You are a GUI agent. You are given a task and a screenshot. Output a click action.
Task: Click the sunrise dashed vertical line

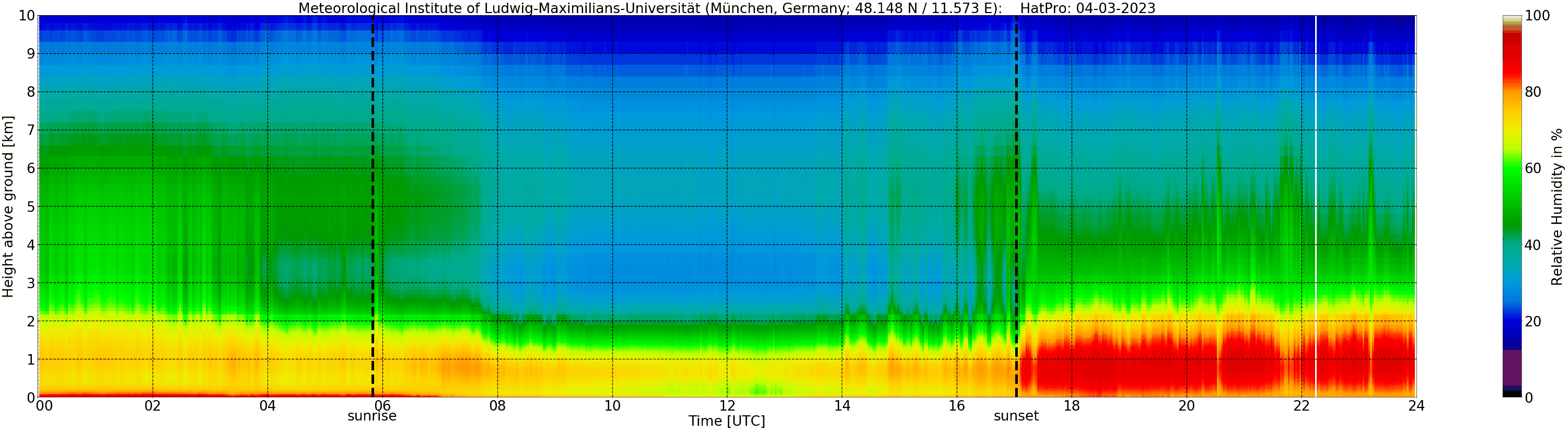click(373, 206)
